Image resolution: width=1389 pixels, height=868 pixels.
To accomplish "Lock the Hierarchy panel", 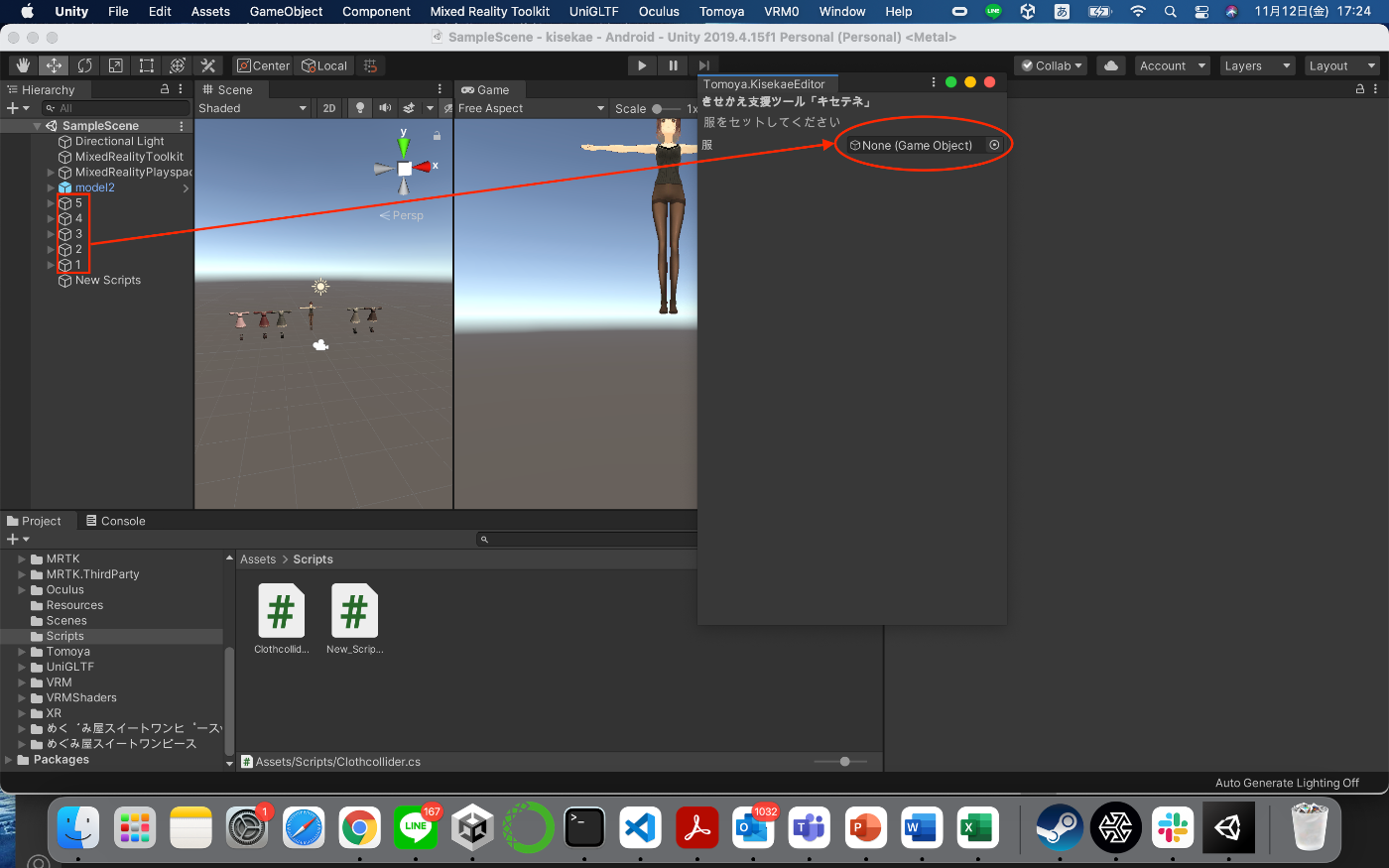I will coord(165,89).
